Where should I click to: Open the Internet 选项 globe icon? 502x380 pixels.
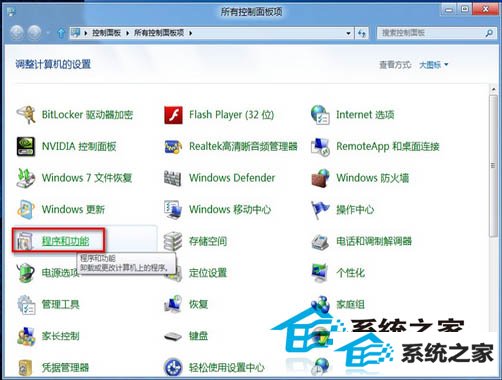tap(320, 115)
